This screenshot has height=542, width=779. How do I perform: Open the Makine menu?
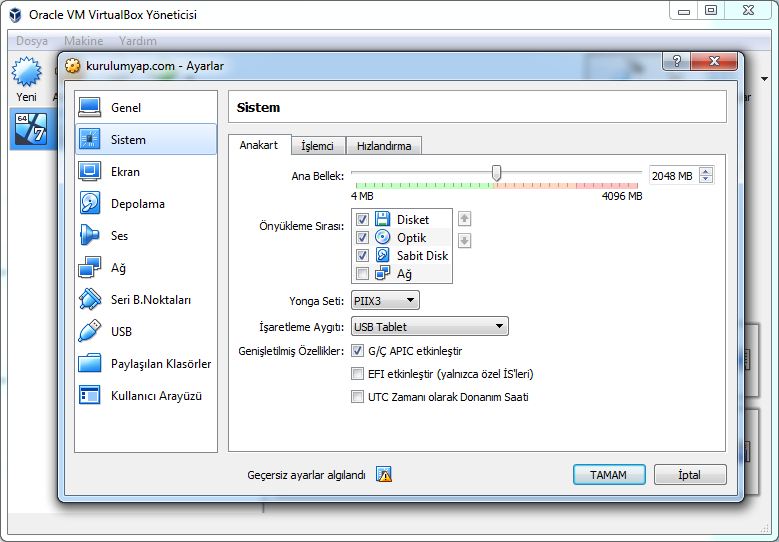83,41
